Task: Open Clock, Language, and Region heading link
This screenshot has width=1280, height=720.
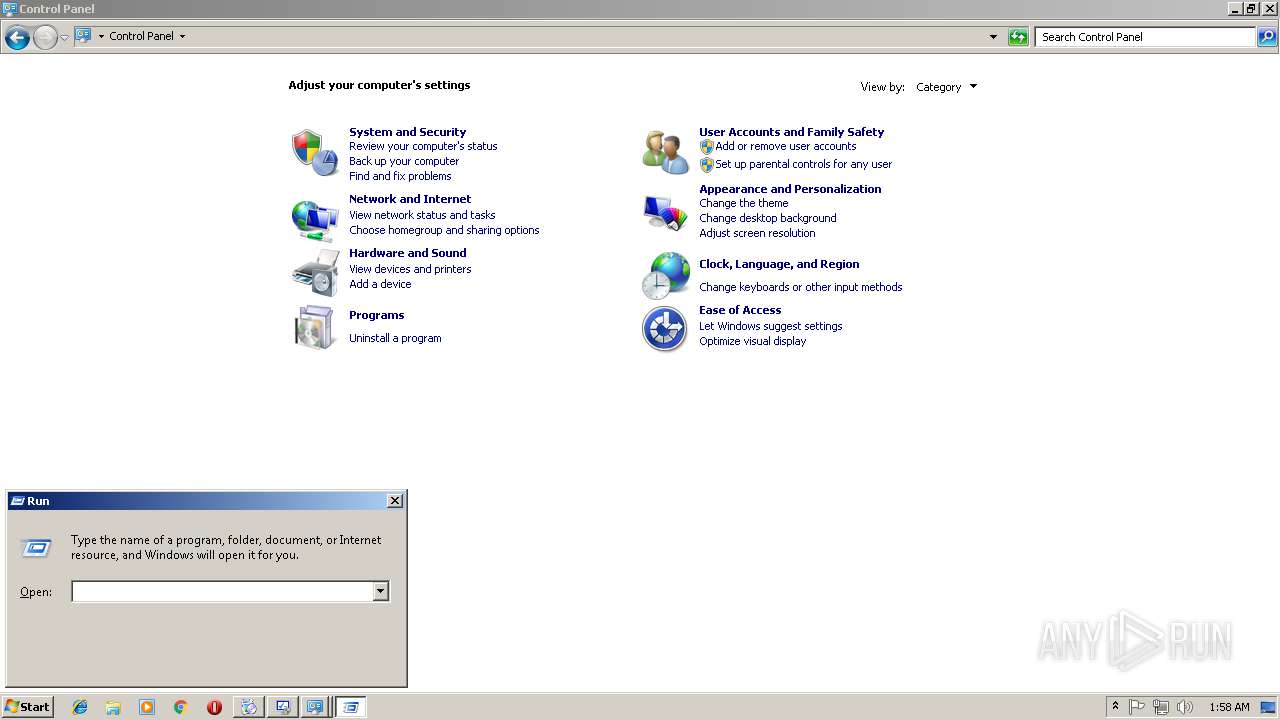Action: 779,264
